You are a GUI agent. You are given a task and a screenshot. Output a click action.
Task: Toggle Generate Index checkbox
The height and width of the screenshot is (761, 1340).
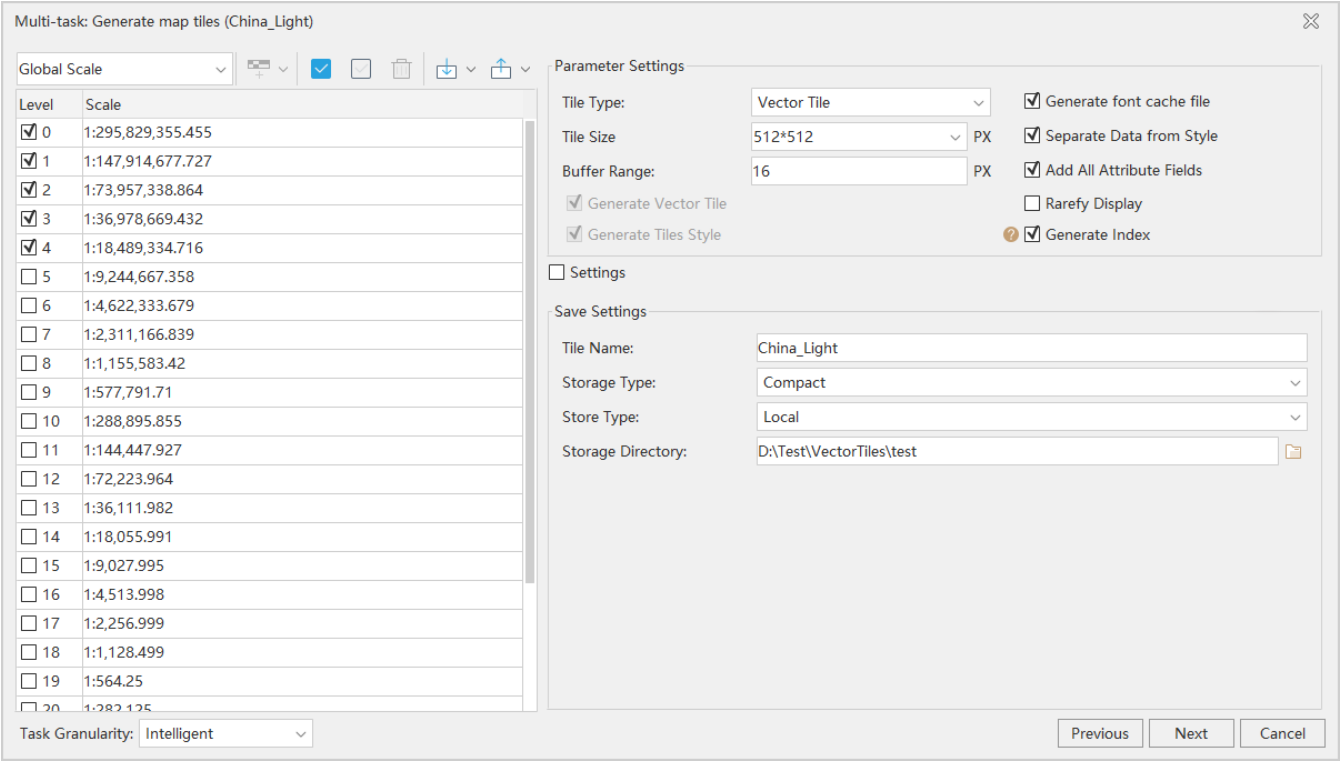[x=1032, y=235]
